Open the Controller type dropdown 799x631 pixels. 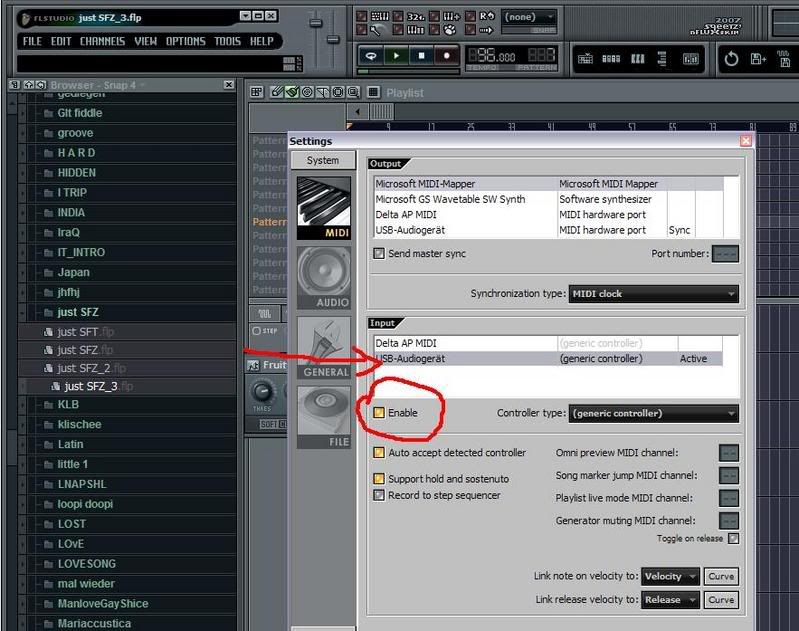click(653, 413)
